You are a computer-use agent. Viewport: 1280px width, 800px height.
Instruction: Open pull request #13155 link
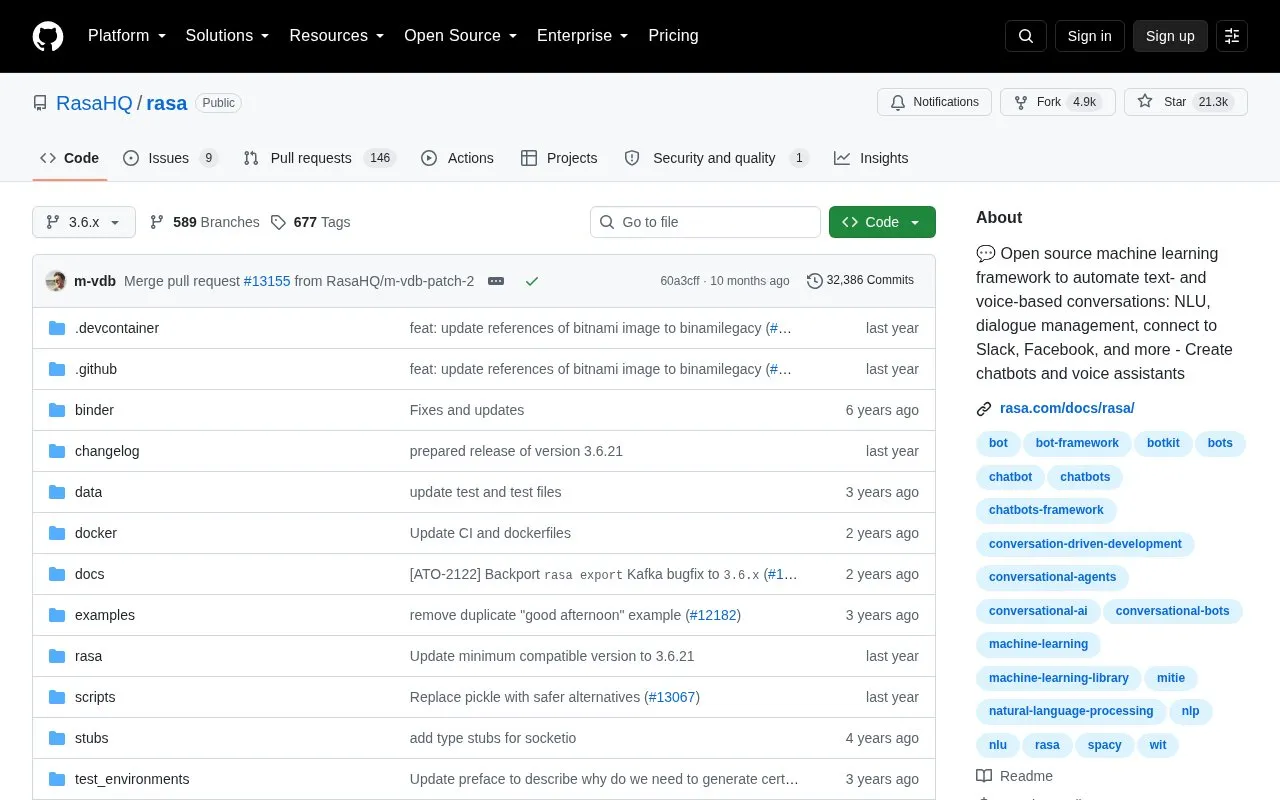(x=267, y=281)
